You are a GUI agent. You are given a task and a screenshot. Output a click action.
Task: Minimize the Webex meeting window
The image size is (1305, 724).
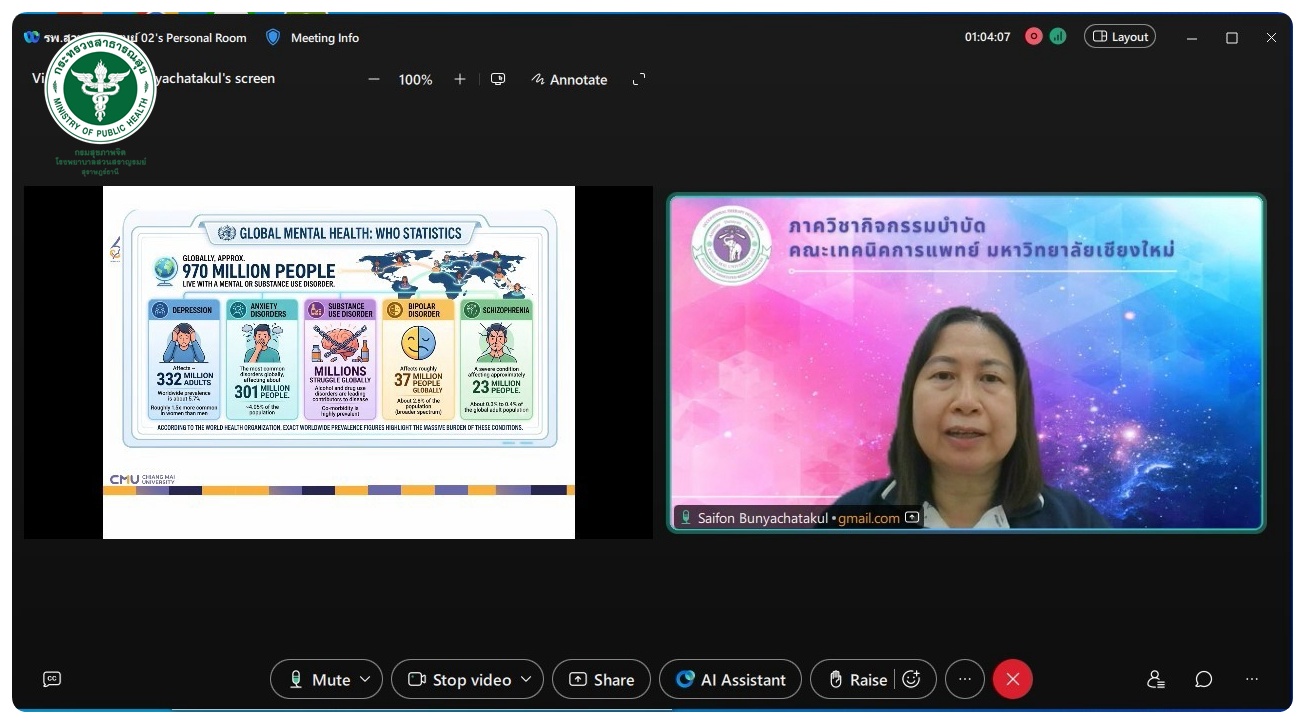tap(1192, 38)
